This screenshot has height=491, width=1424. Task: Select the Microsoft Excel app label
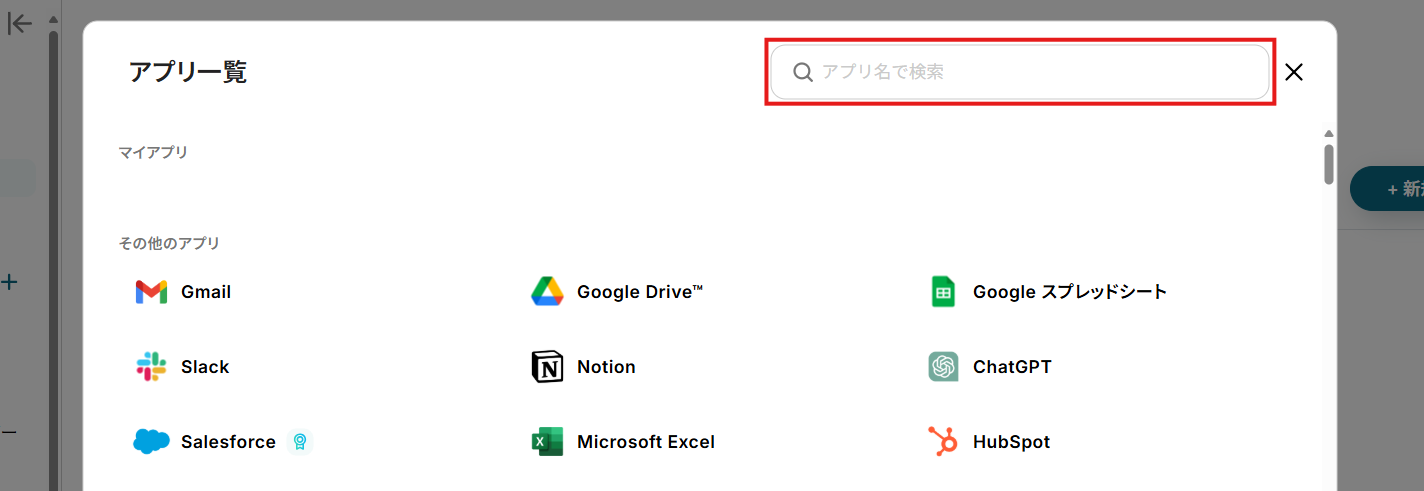[646, 442]
